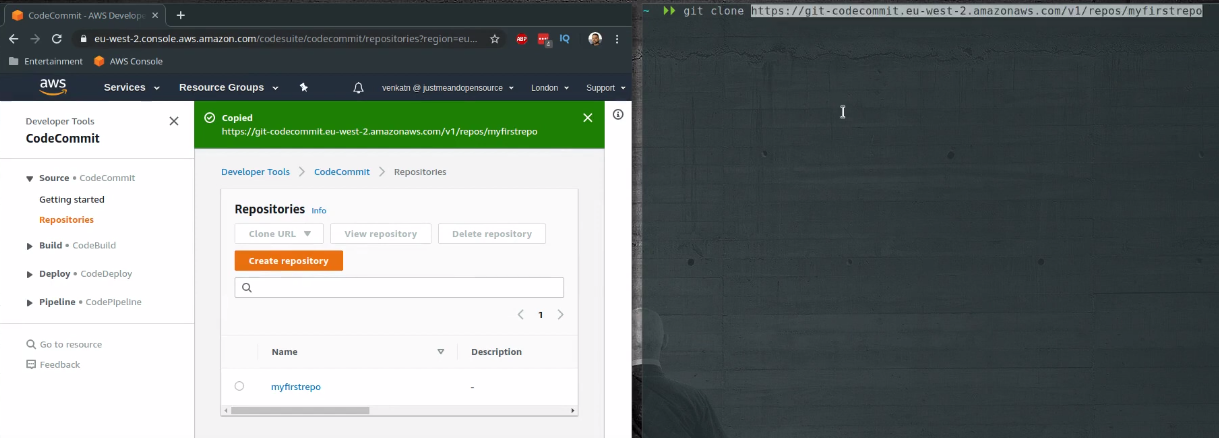Go to previous page of repositories
Image resolution: width=1219 pixels, height=438 pixels.
pyautogui.click(x=521, y=315)
